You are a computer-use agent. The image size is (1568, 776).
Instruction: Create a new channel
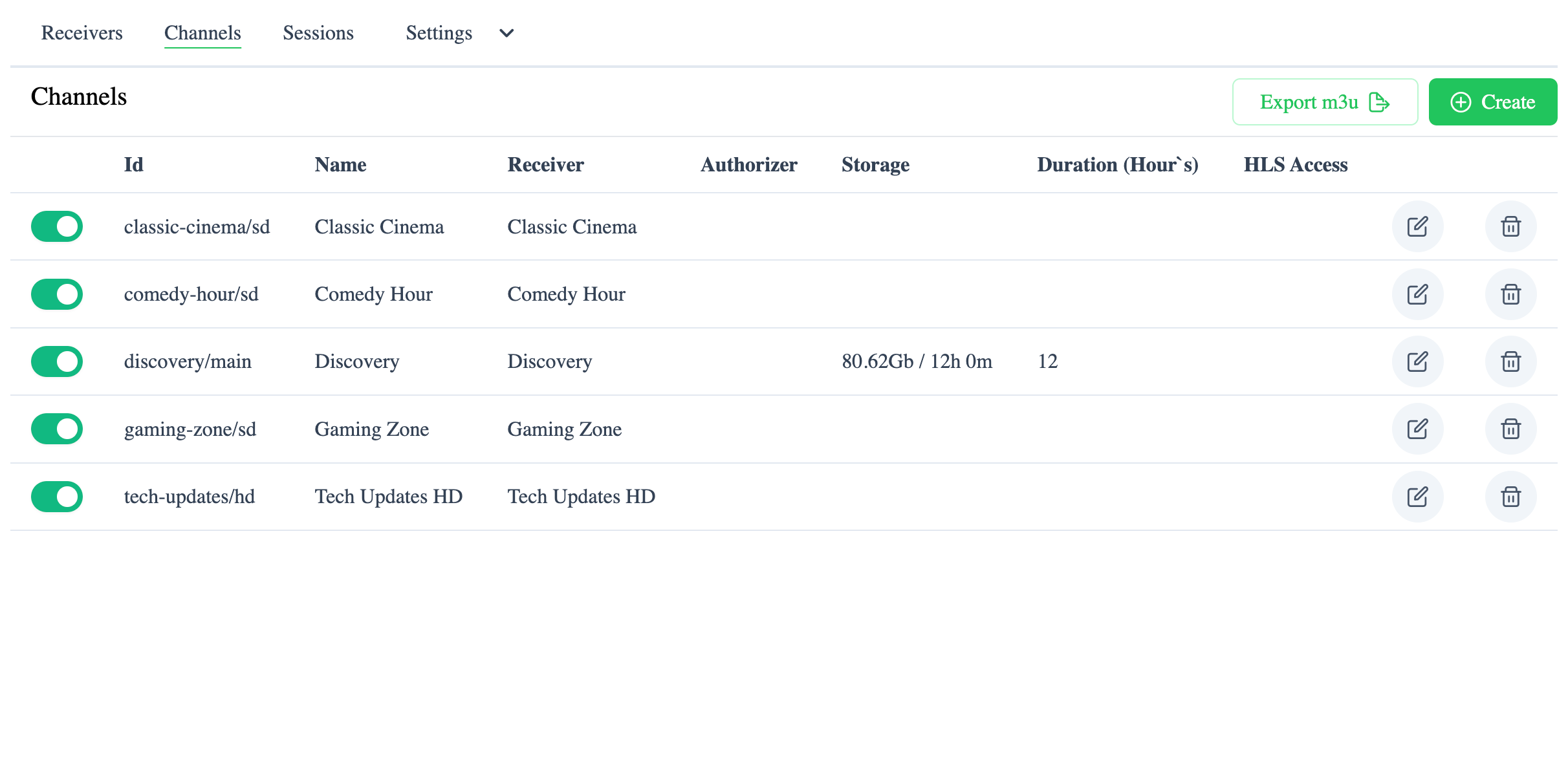click(1492, 102)
